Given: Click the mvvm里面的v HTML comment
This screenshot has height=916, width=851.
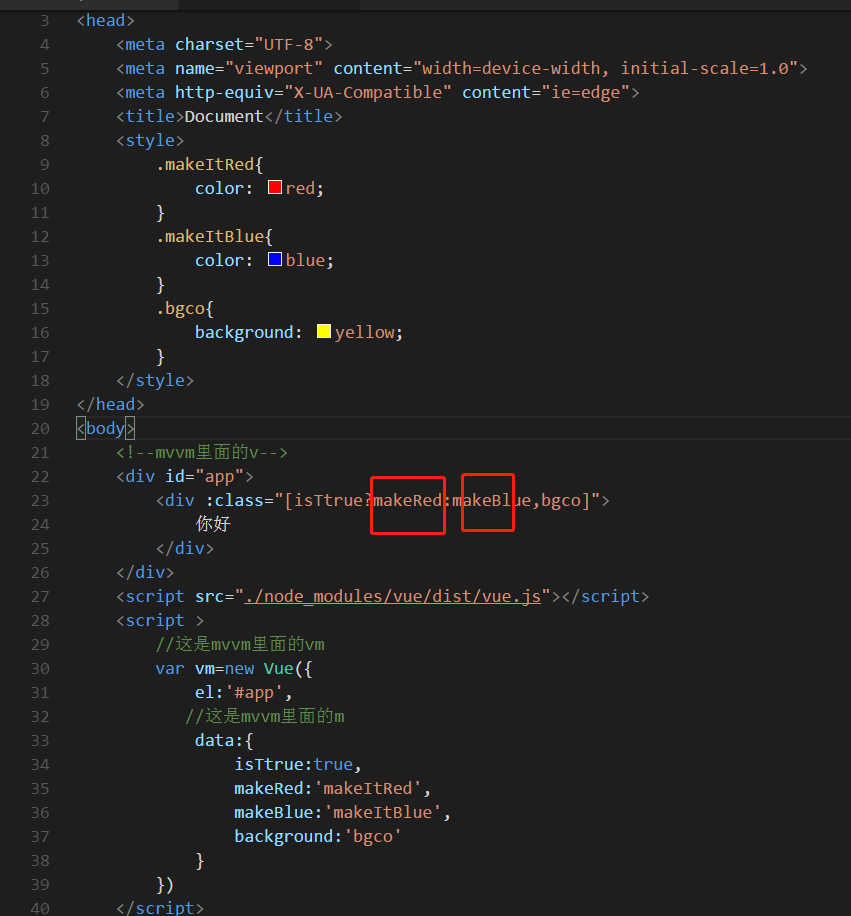Looking at the screenshot, I should (202, 452).
